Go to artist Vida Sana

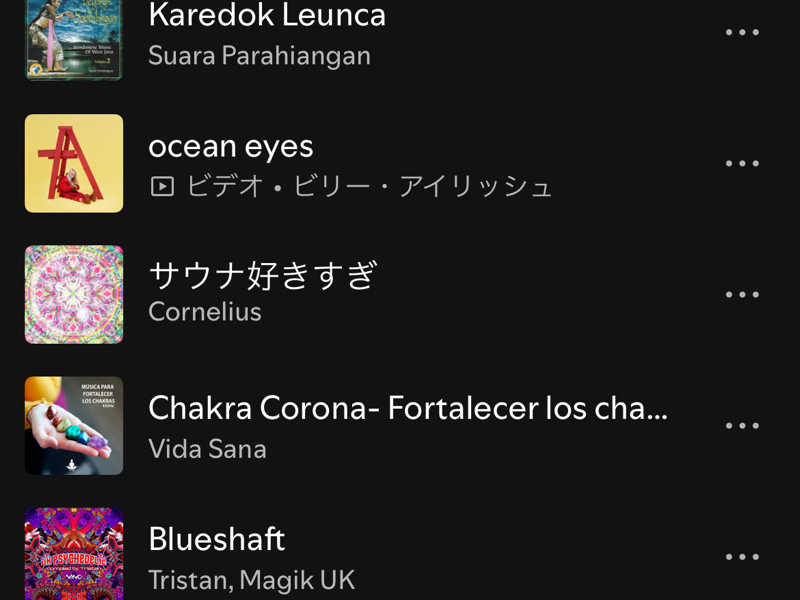coord(207,449)
